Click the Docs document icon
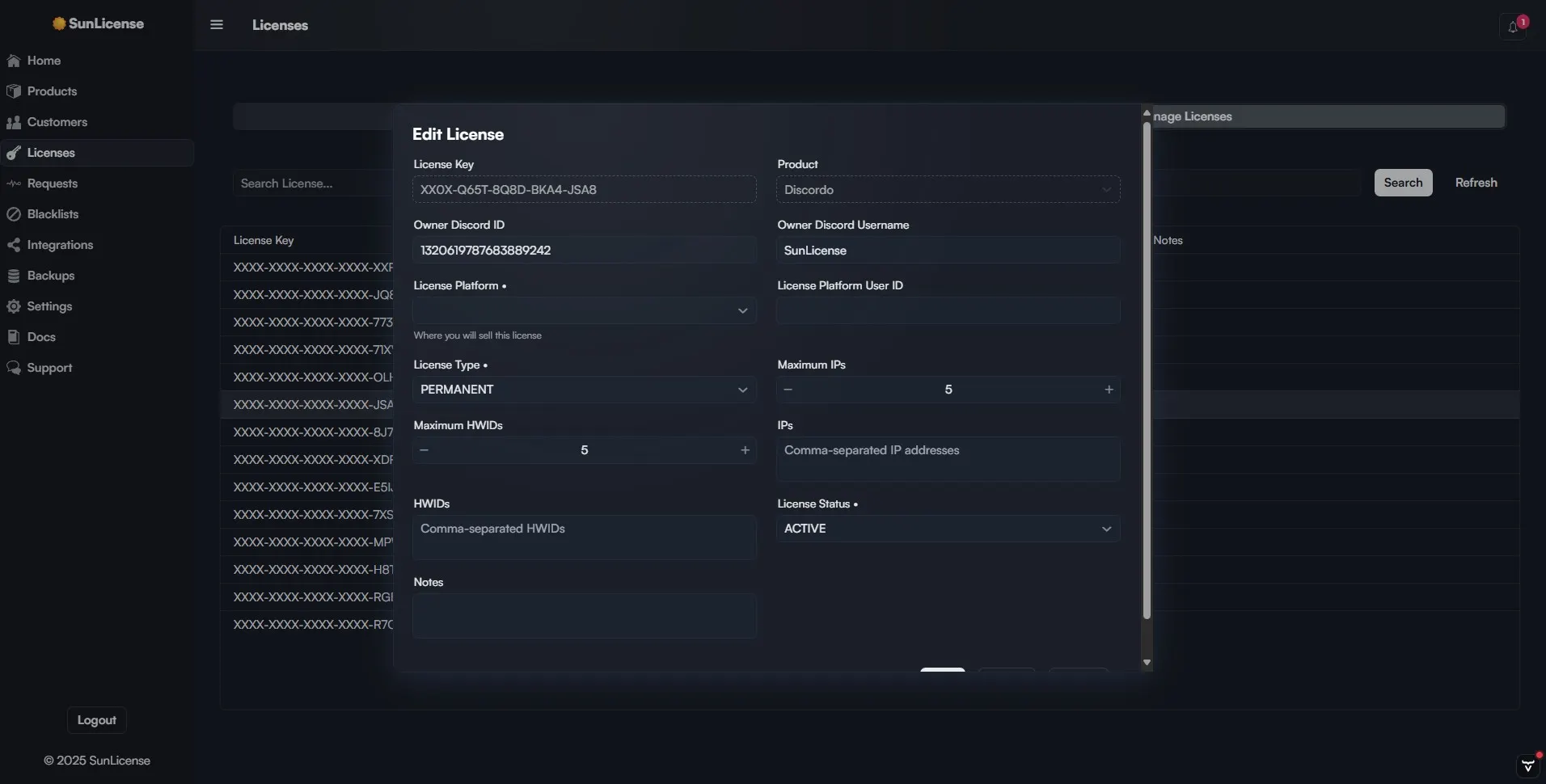 tap(14, 337)
